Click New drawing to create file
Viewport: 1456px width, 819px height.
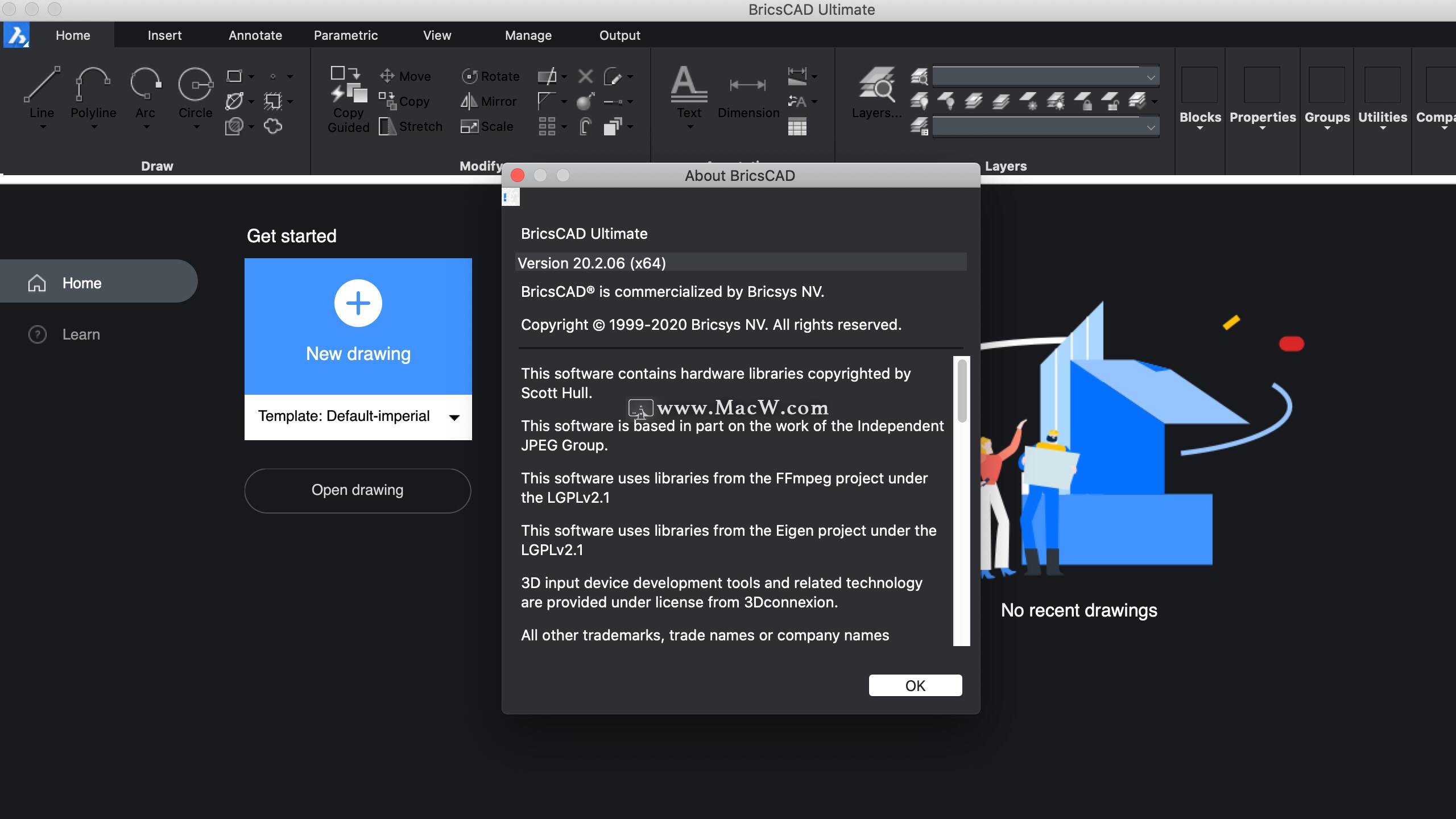pyautogui.click(x=358, y=324)
